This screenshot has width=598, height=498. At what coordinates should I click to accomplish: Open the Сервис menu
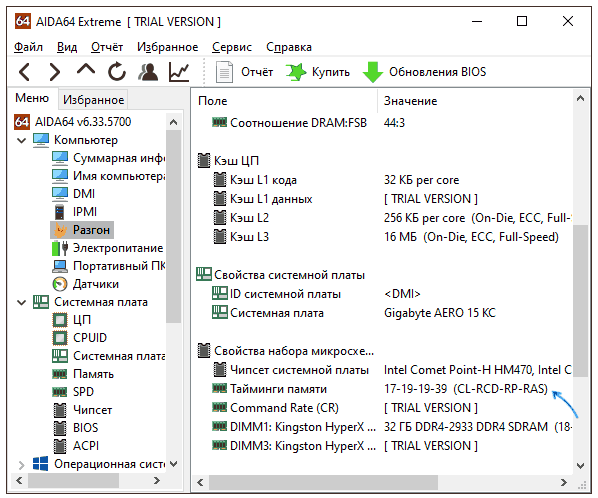tap(232, 47)
